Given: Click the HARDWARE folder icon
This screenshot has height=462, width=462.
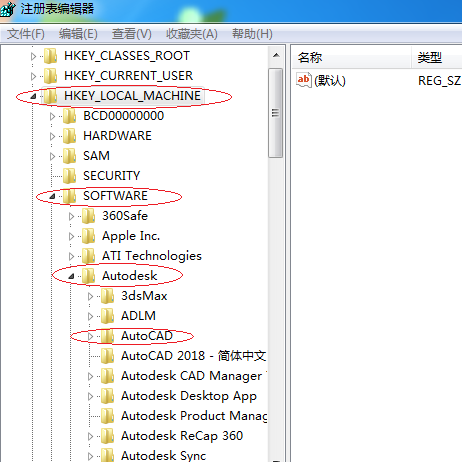Looking at the screenshot, I should [70, 136].
